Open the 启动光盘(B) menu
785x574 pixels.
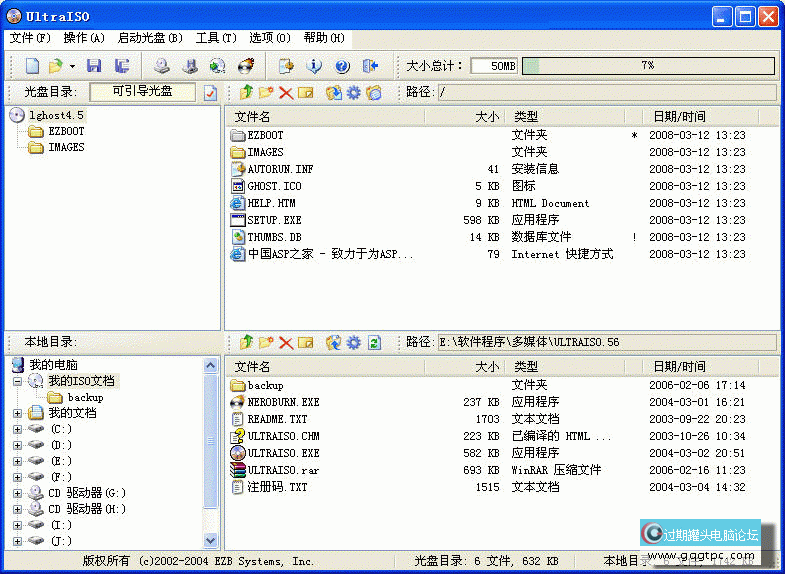point(150,38)
